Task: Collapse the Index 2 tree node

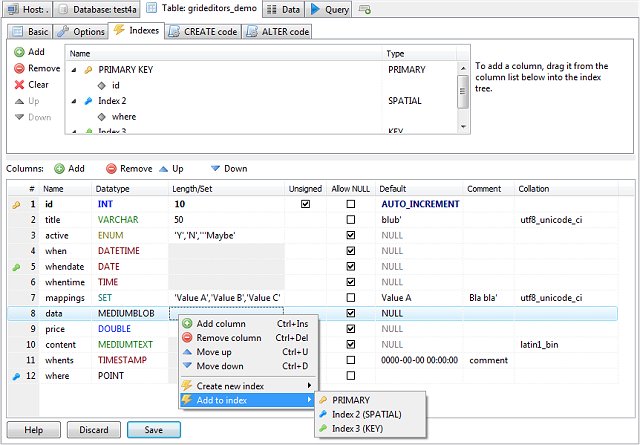Action: (x=75, y=101)
